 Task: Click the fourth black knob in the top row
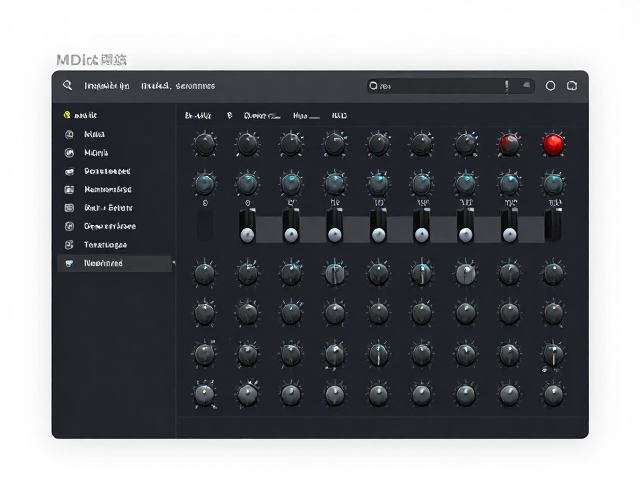335,144
